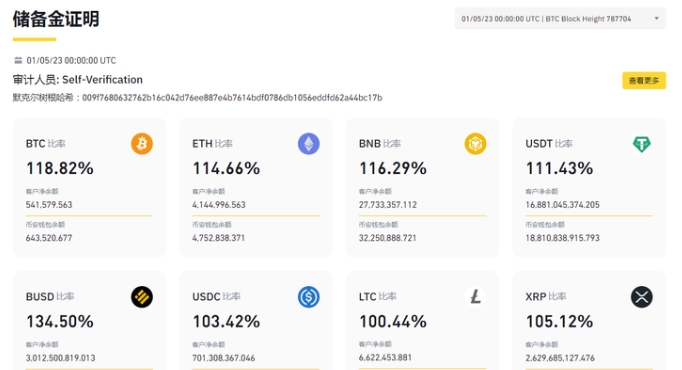Click the 储备金证明 page heading
This screenshot has height=370, width=682.
coord(56,19)
